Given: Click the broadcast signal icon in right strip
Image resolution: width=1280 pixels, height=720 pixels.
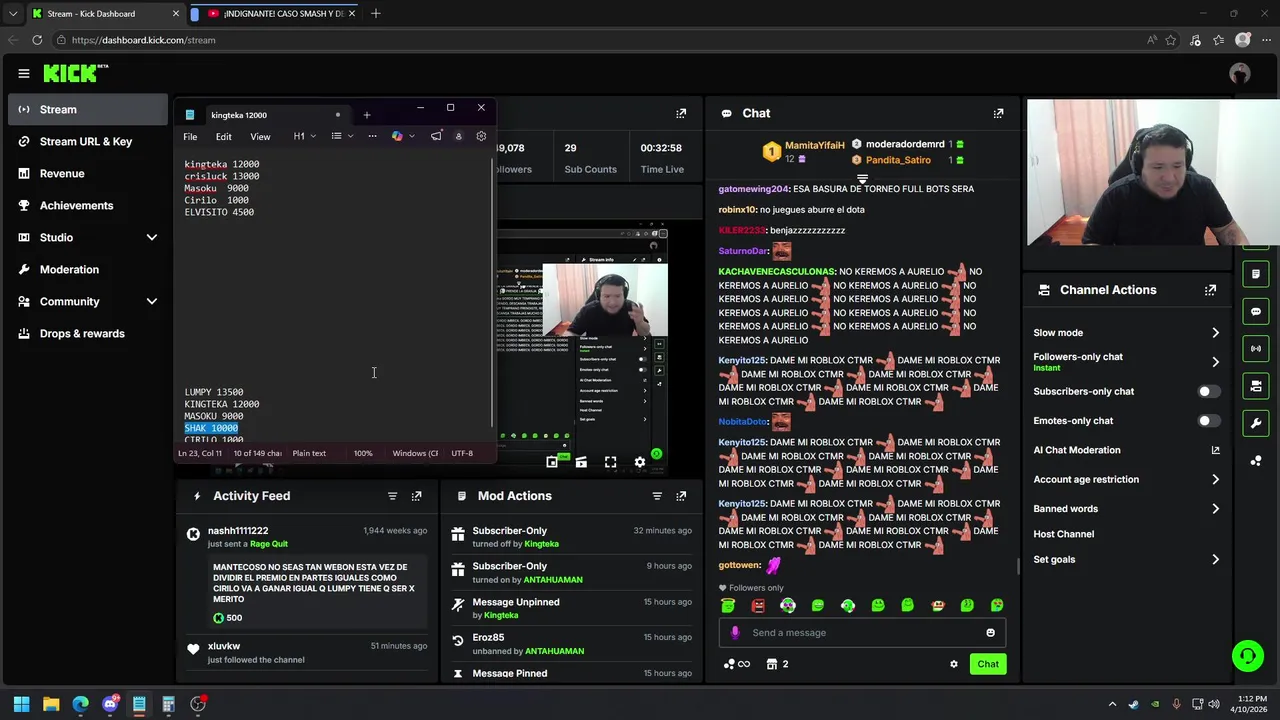Looking at the screenshot, I should tap(1256, 348).
